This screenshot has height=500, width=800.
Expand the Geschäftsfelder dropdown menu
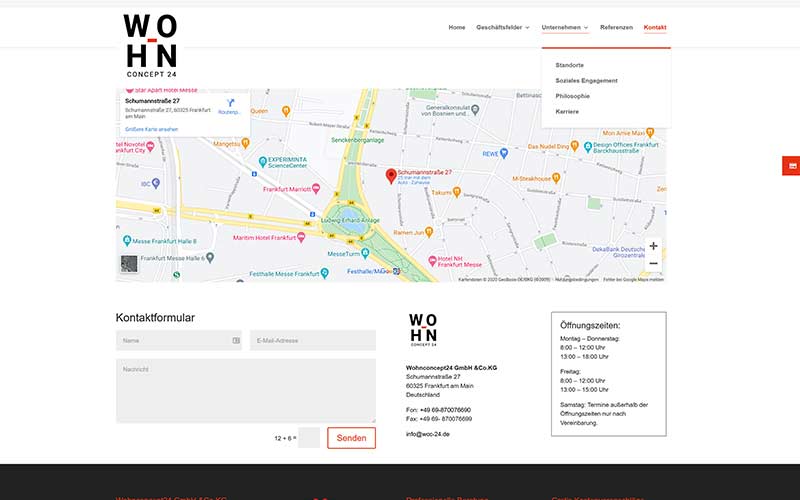[503, 28]
